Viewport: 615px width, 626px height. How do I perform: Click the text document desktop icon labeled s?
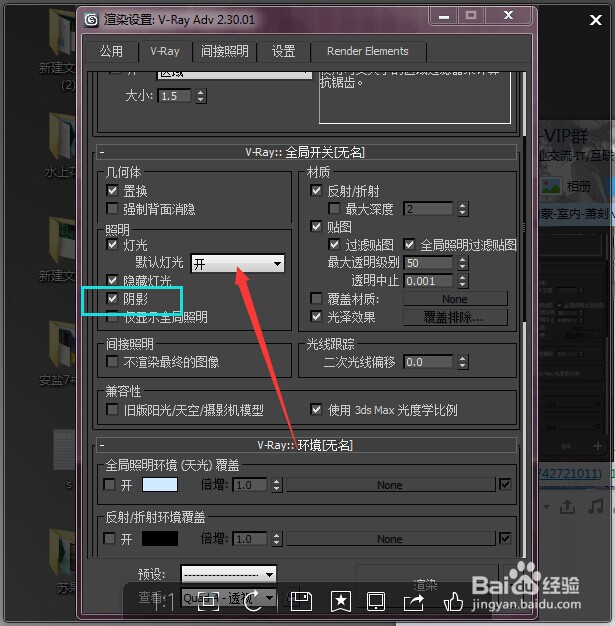(x=64, y=449)
